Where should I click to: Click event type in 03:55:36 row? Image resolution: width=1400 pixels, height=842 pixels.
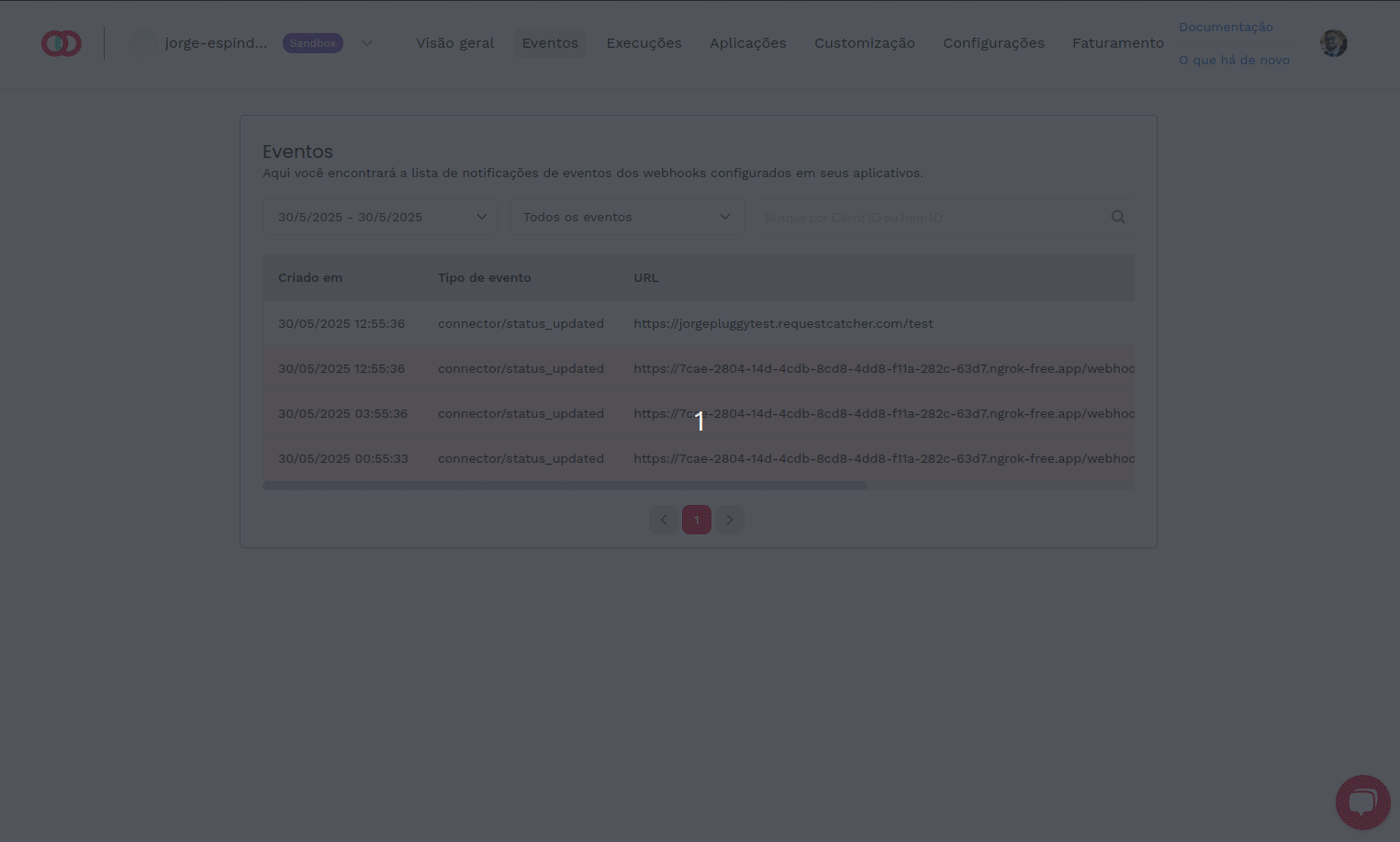click(x=521, y=413)
